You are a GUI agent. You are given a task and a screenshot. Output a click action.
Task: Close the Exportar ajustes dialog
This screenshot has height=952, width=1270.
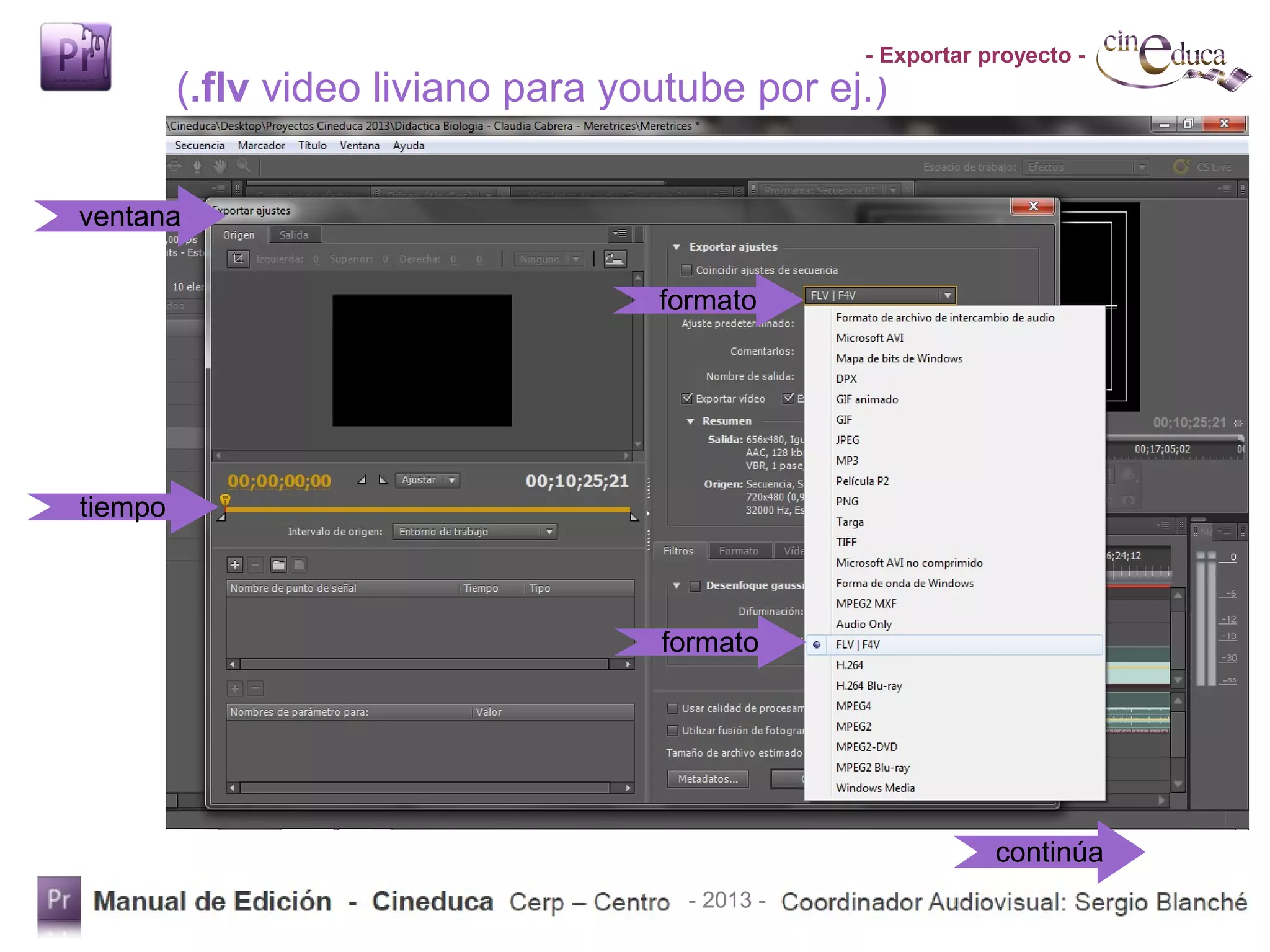pos(1033,206)
